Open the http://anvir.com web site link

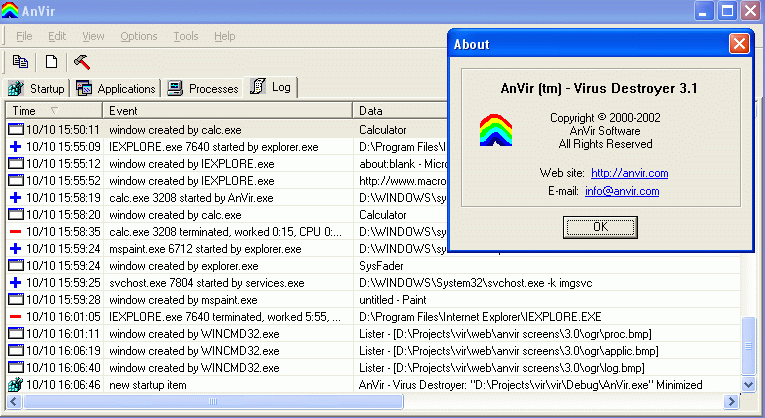click(x=629, y=173)
